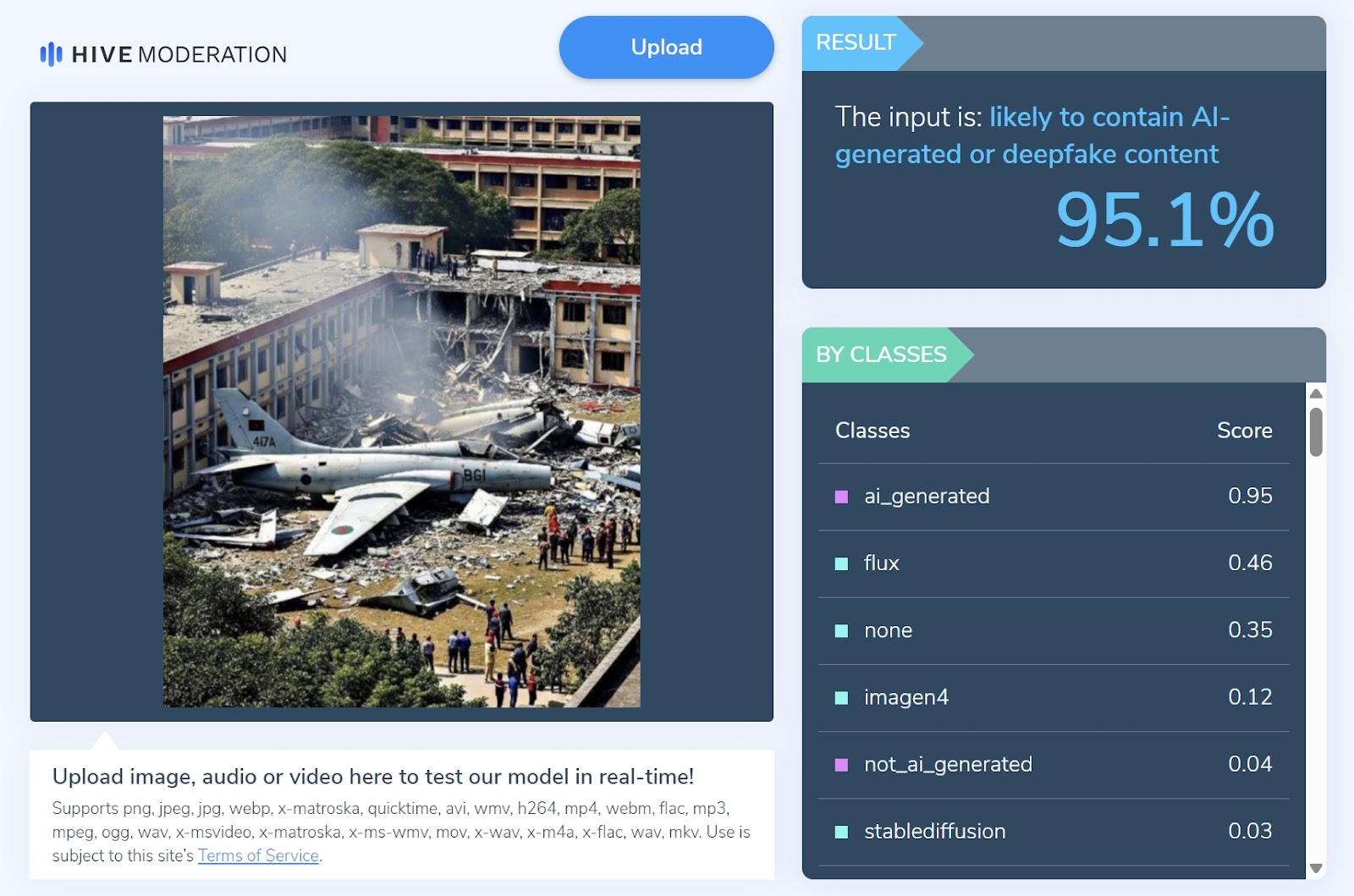
Task: Click the blue Upload button
Action: click(666, 47)
